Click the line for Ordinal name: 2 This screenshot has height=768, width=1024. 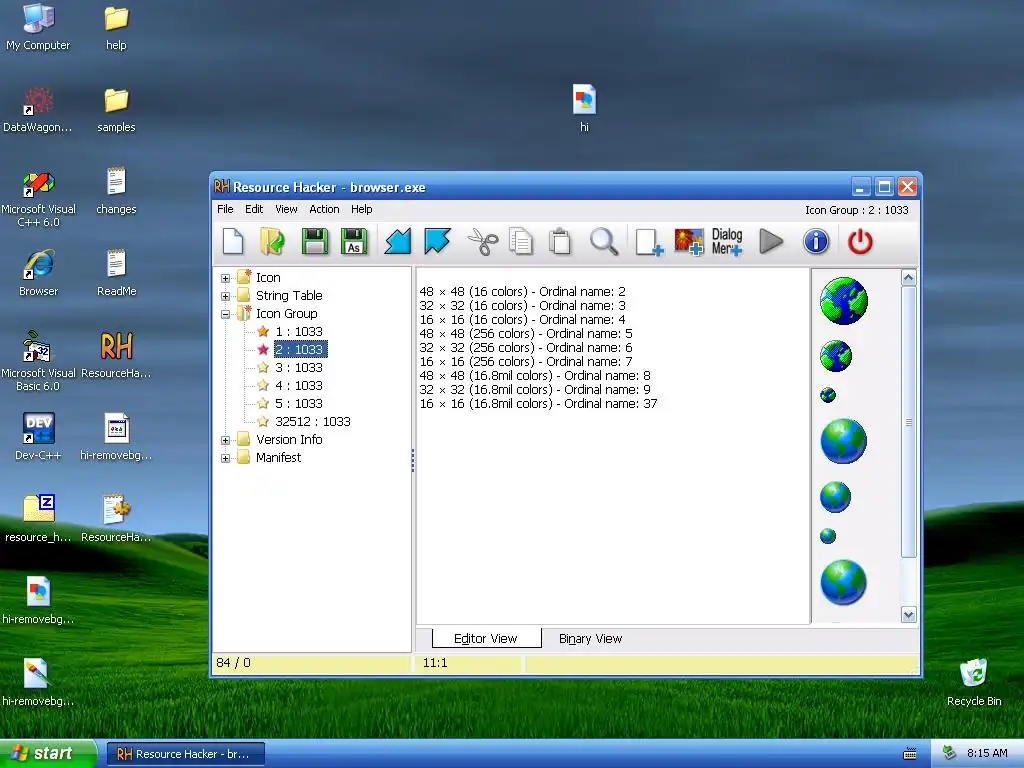pyautogui.click(x=522, y=291)
